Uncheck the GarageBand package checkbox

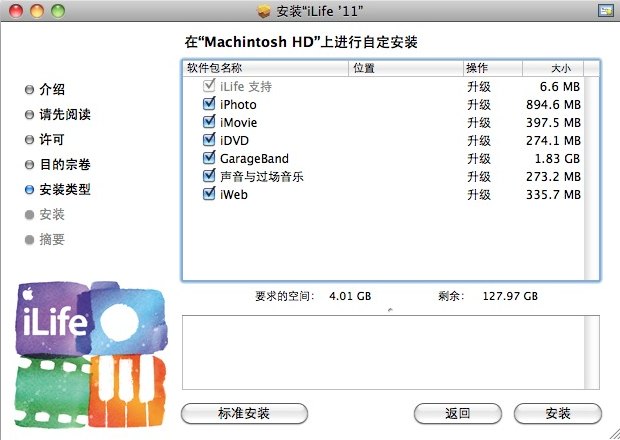[209, 158]
